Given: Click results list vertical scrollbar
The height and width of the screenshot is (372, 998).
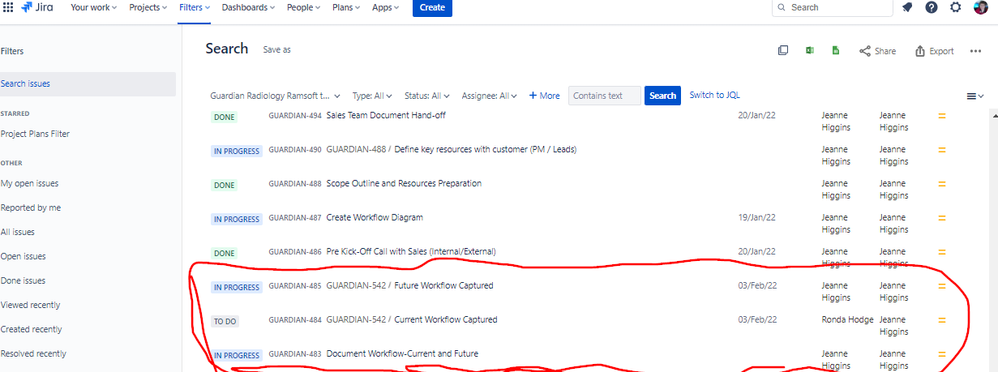Looking at the screenshot, I should (993, 242).
